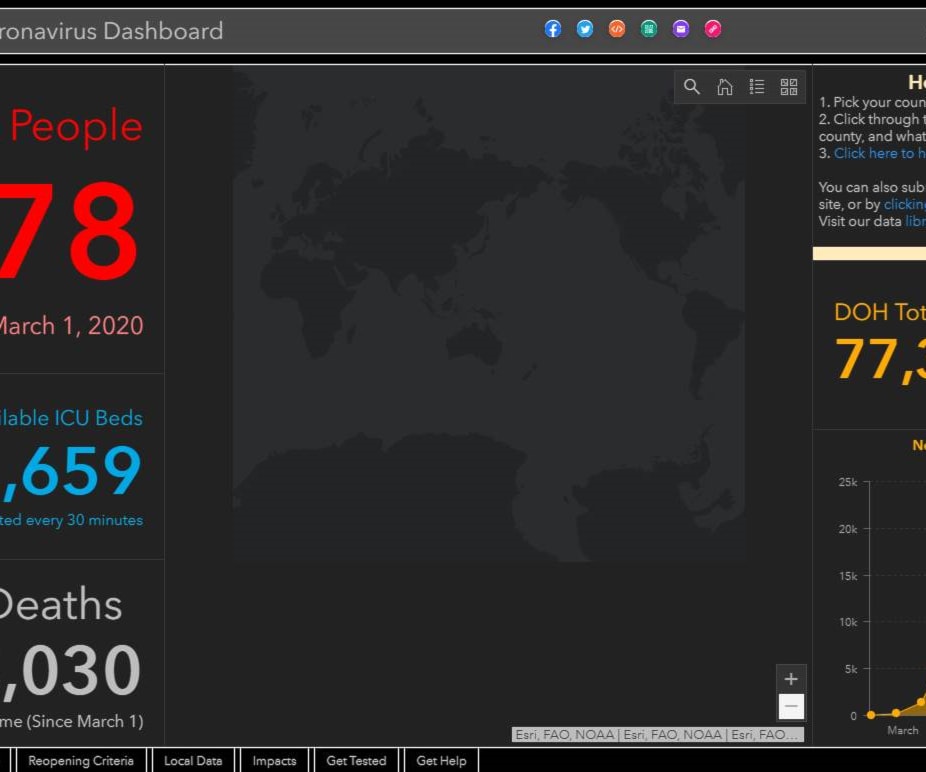Click the 'me (Since March 1)' caption
The image size is (926, 772).
pyautogui.click(x=71, y=721)
